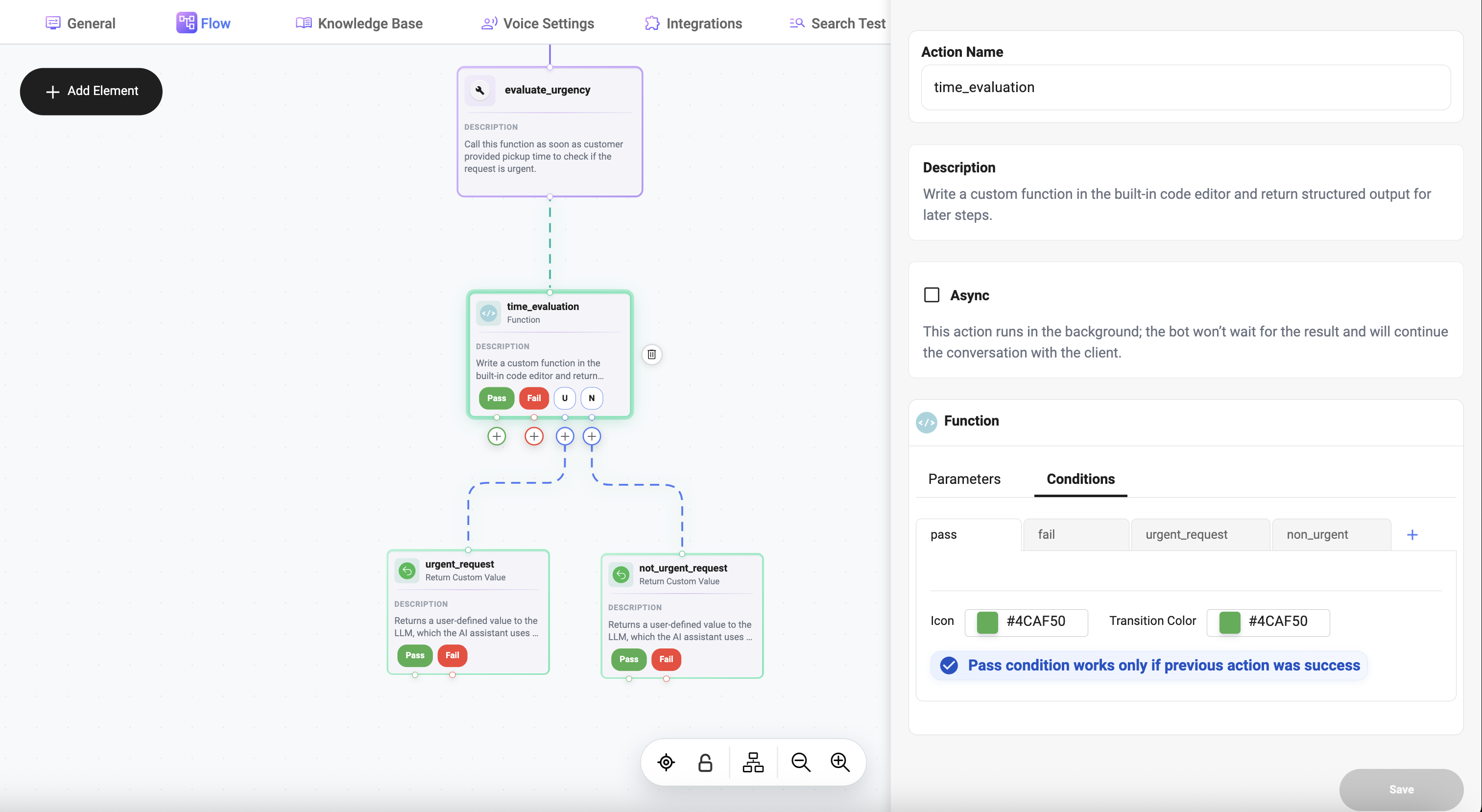Viewport: 1482px width, 812px height.
Task: Select the U output badge on time_evaluation
Action: [564, 398]
